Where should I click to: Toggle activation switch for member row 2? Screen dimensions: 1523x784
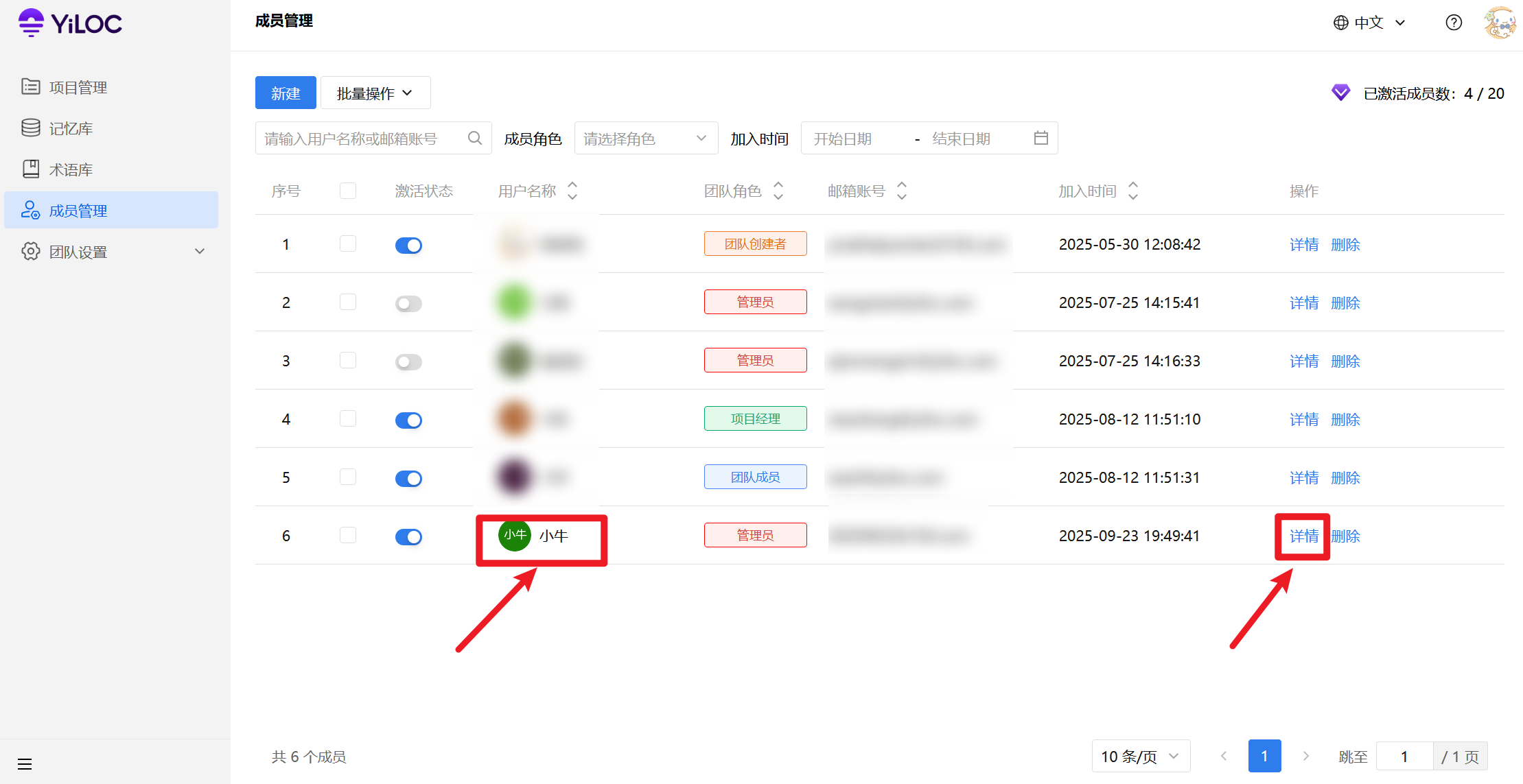pyautogui.click(x=408, y=303)
